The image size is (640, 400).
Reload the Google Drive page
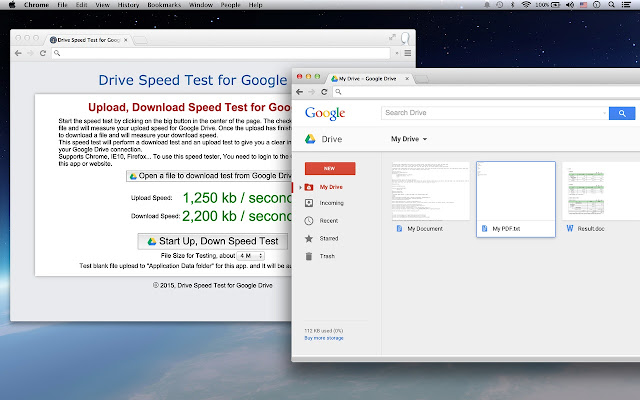[324, 92]
